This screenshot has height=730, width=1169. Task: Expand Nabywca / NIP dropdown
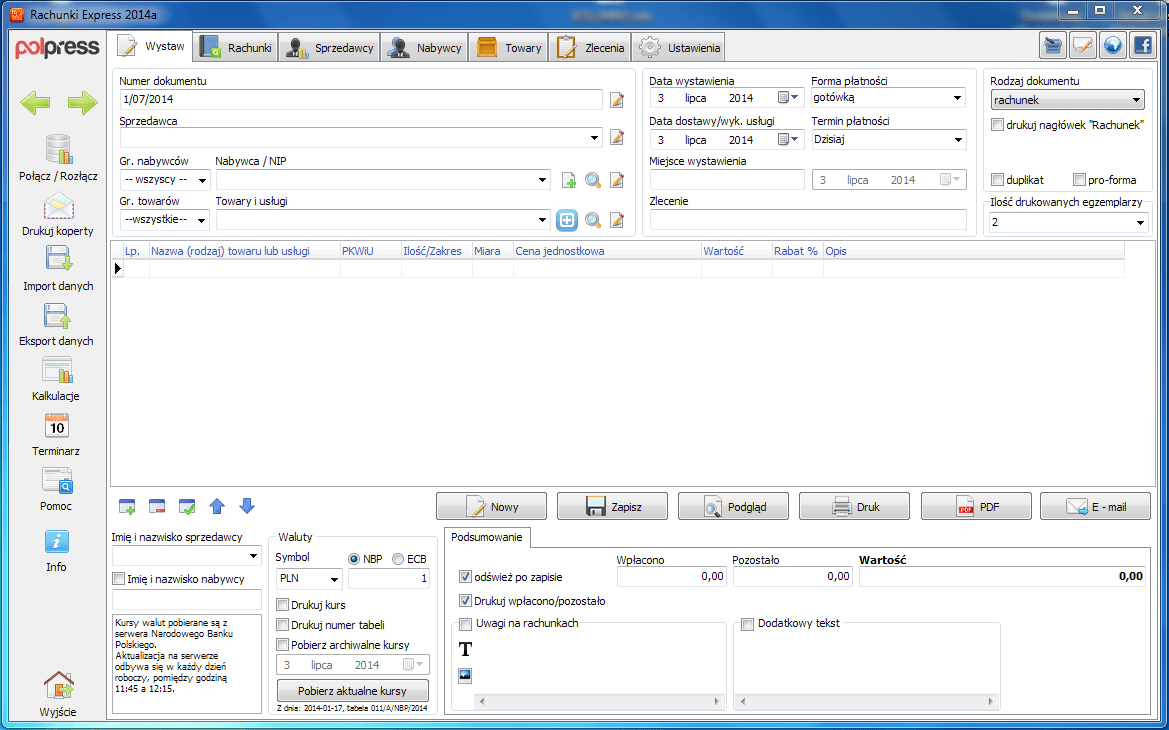click(x=542, y=180)
